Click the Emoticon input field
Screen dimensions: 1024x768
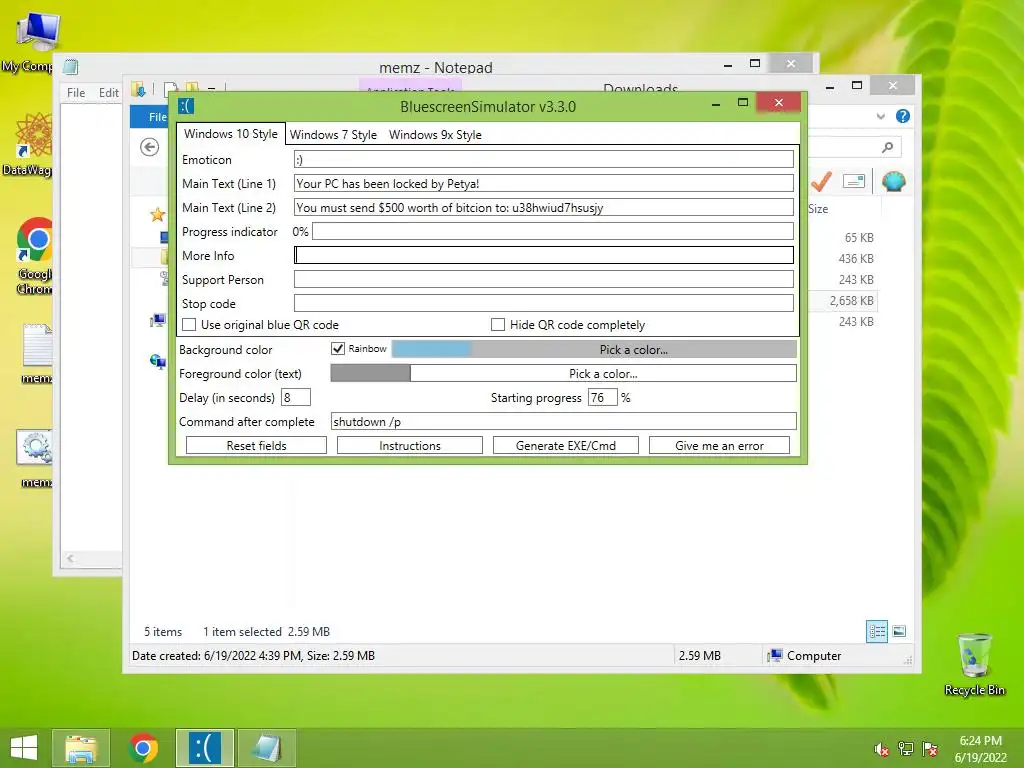coord(543,159)
